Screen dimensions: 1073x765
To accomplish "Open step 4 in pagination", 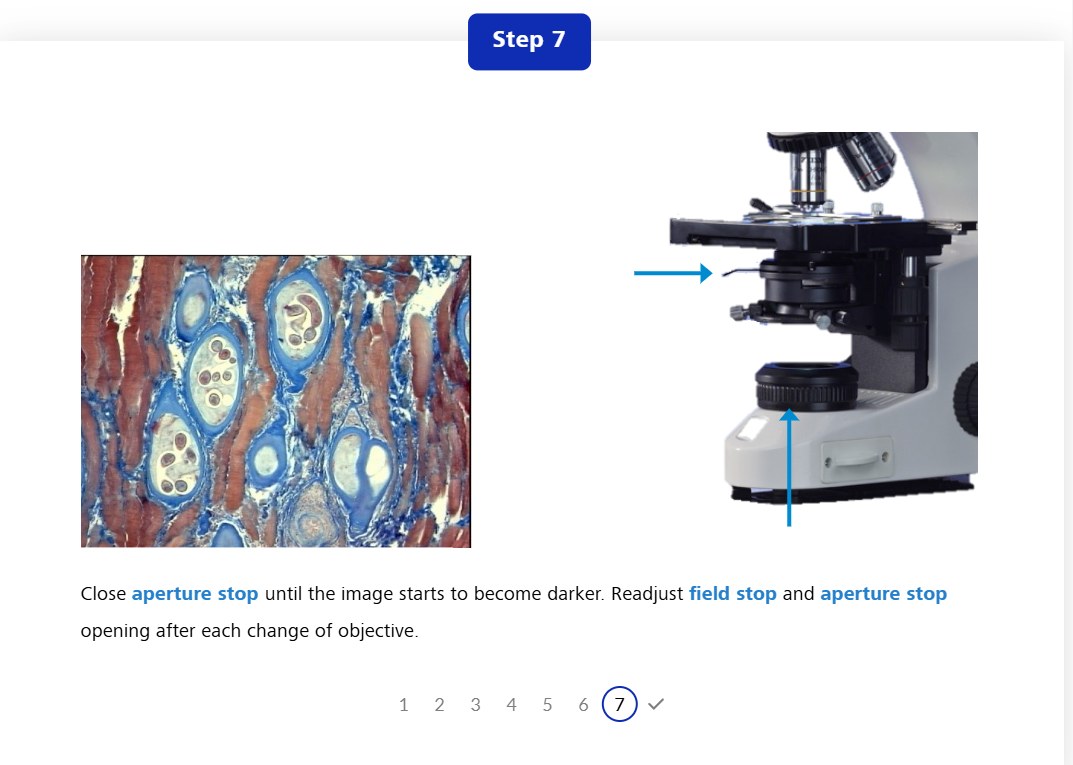I will coord(511,705).
